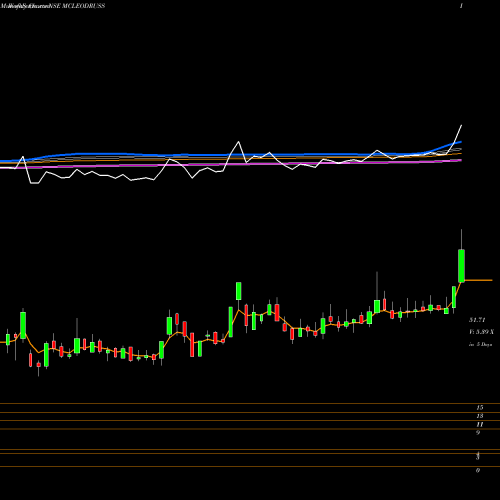Select the 51.71 price value label
Screen dimensions: 500x500
pyautogui.click(x=477, y=320)
